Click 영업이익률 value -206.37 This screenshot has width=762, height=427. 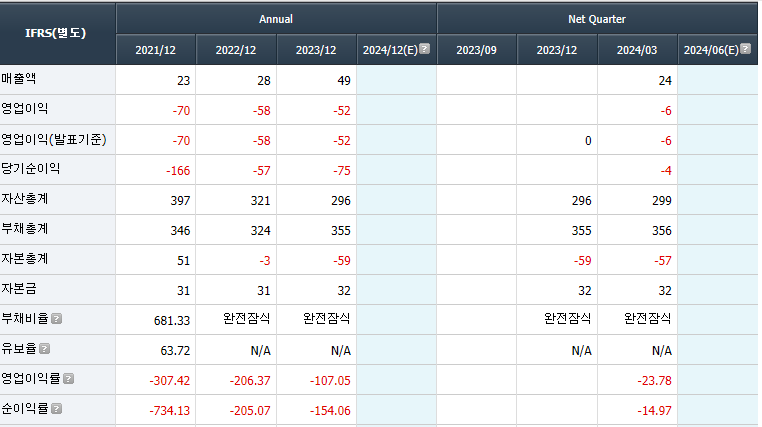pos(250,381)
